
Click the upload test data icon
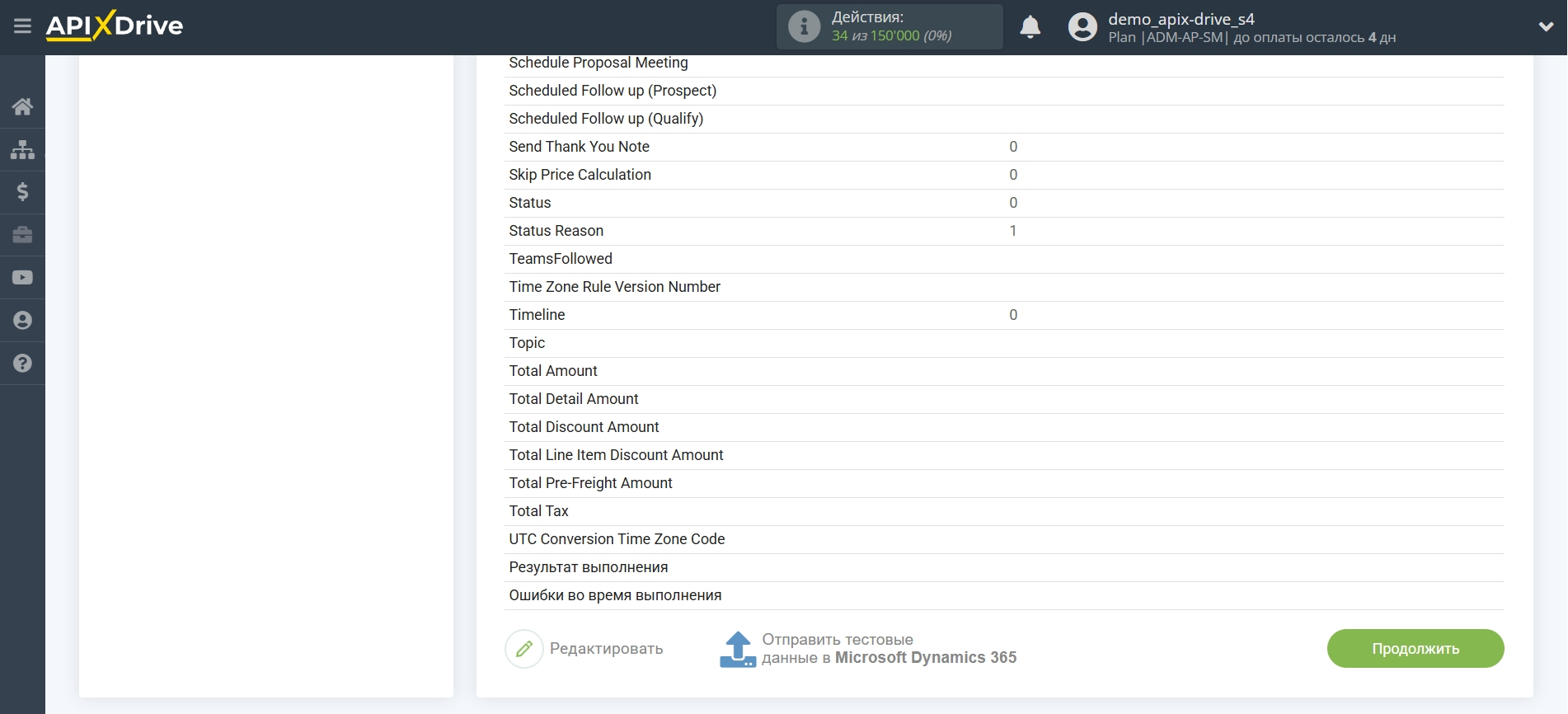pyautogui.click(x=738, y=650)
